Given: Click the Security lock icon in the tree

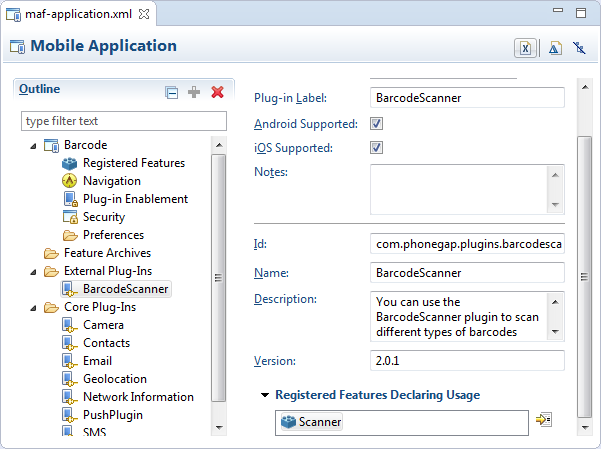Looking at the screenshot, I should (x=70, y=217).
